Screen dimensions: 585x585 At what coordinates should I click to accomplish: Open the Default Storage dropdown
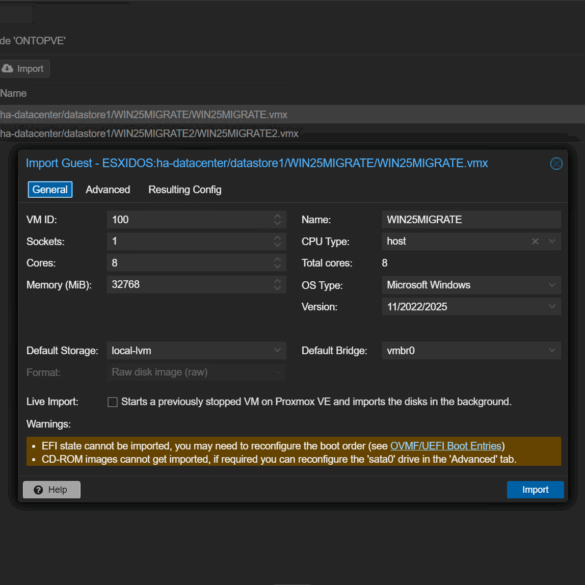click(196, 350)
